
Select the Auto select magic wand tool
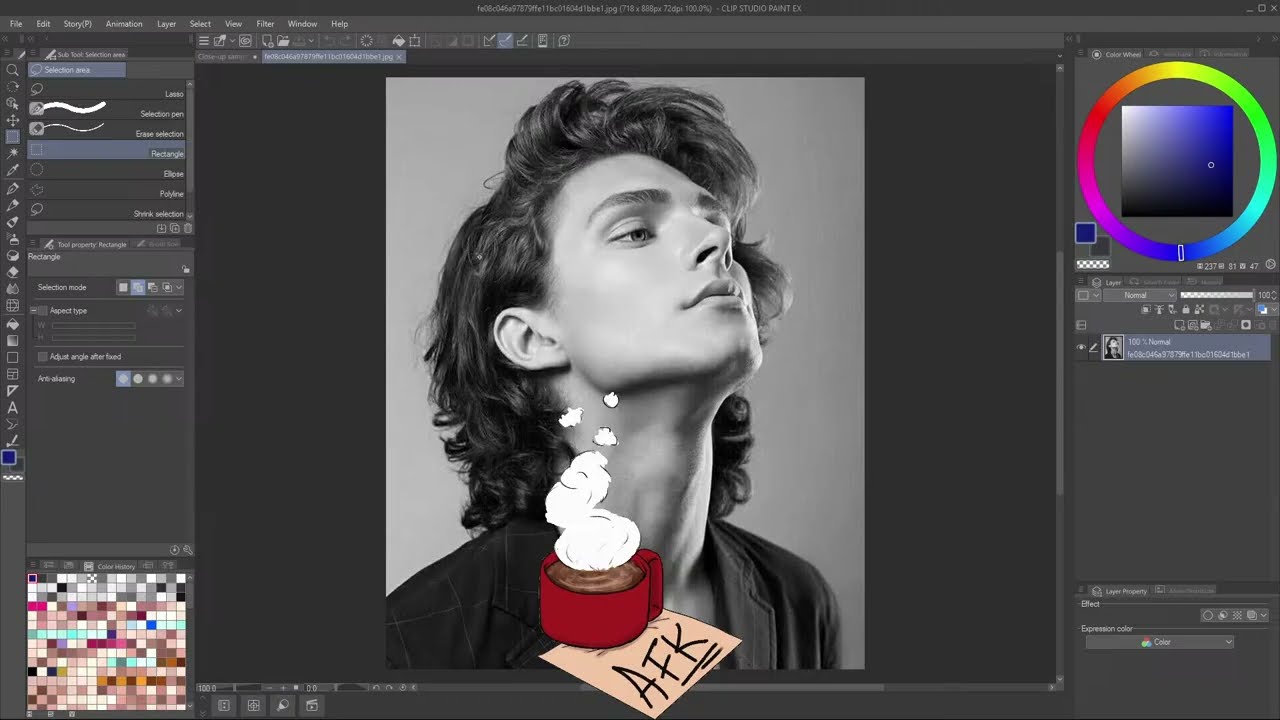[13, 153]
